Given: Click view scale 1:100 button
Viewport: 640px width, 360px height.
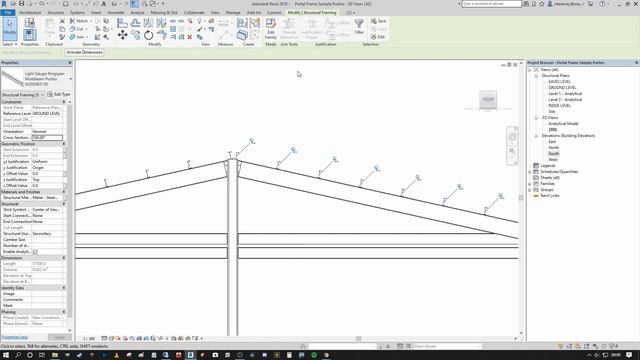Looking at the screenshot, I should point(89,338).
